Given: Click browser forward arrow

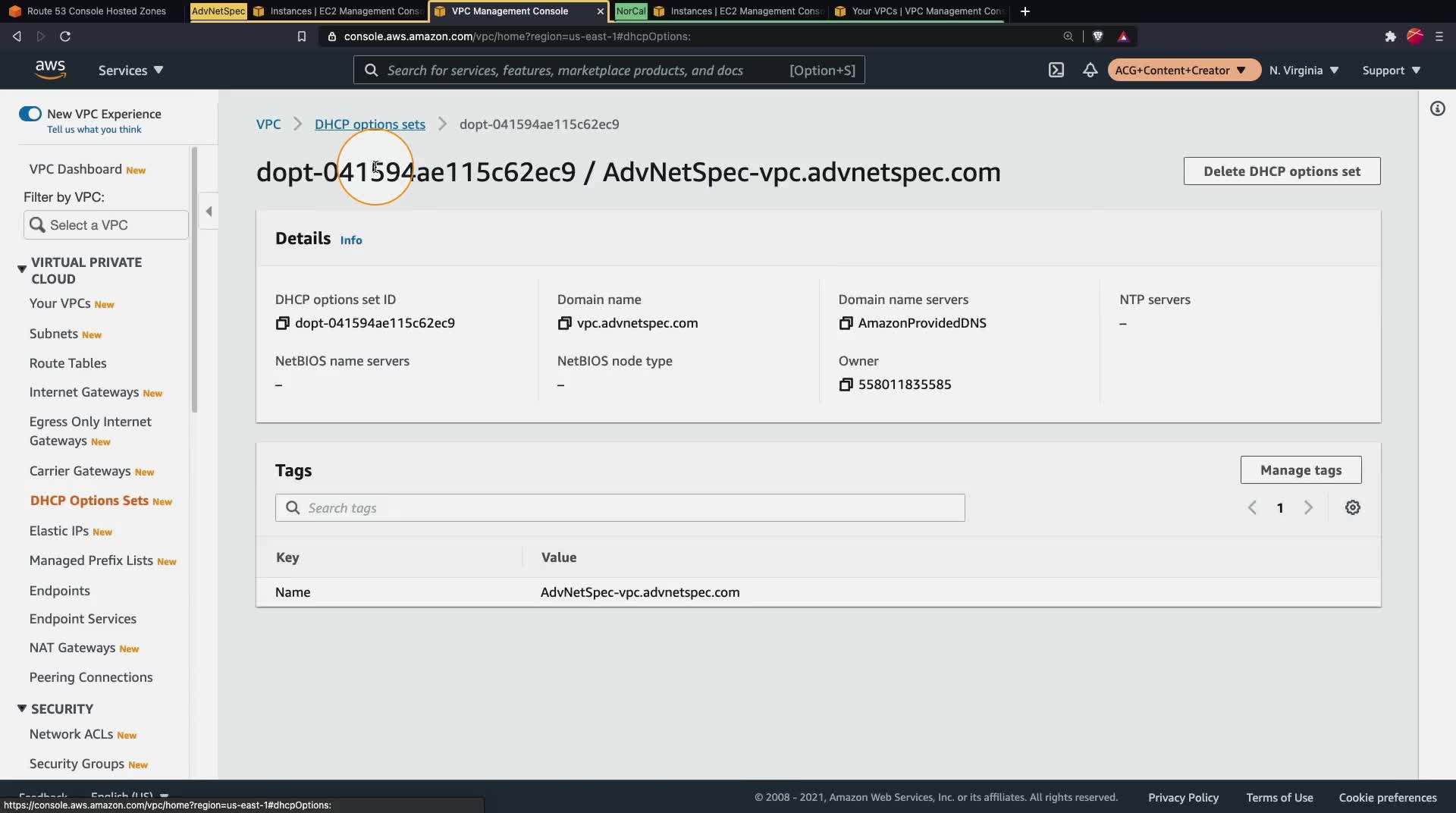Looking at the screenshot, I should click(41, 36).
